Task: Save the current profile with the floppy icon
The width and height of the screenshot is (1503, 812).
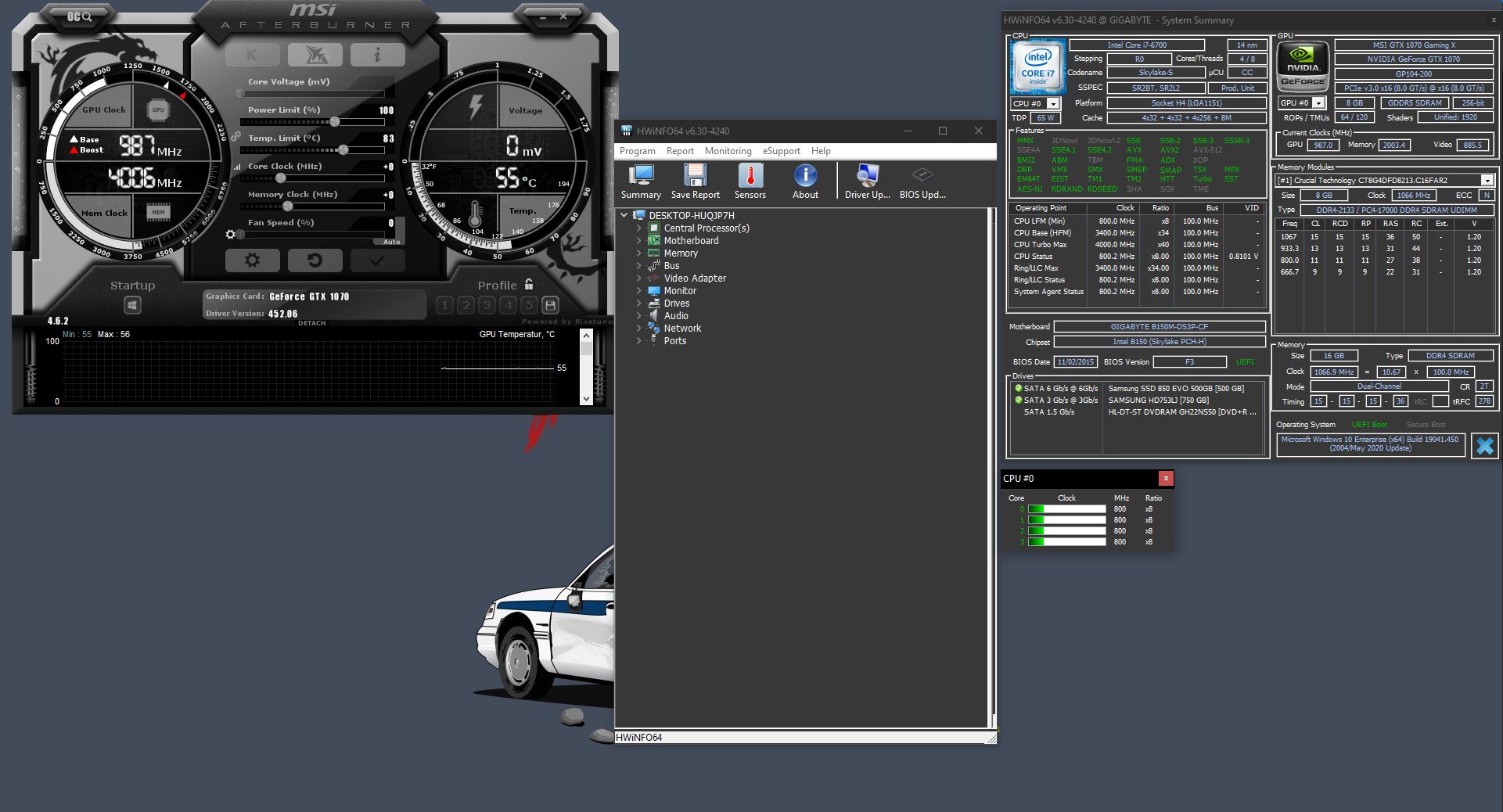Action: 550,305
